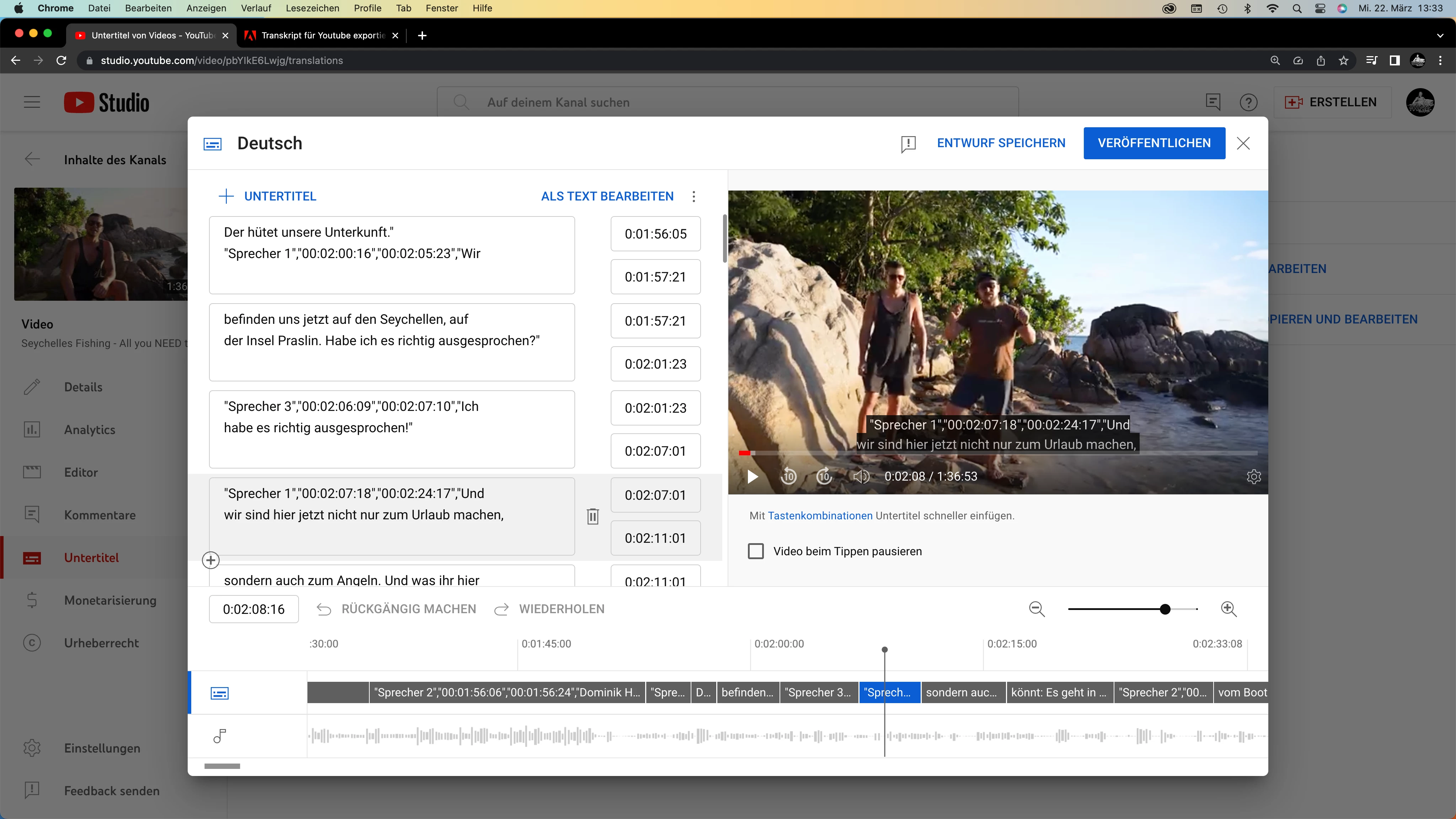Viewport: 1456px width, 819px height.
Task: Open the Tastenkombinationen link
Action: point(820,515)
